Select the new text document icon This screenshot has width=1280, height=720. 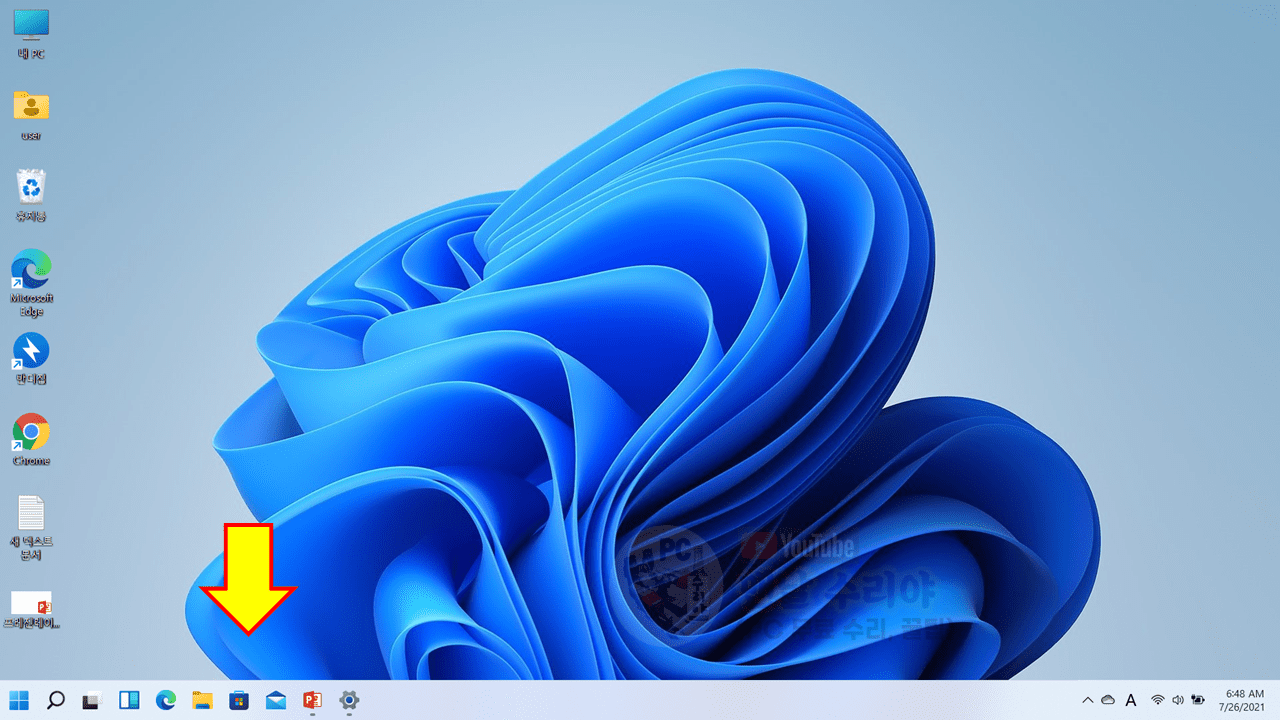(31, 528)
